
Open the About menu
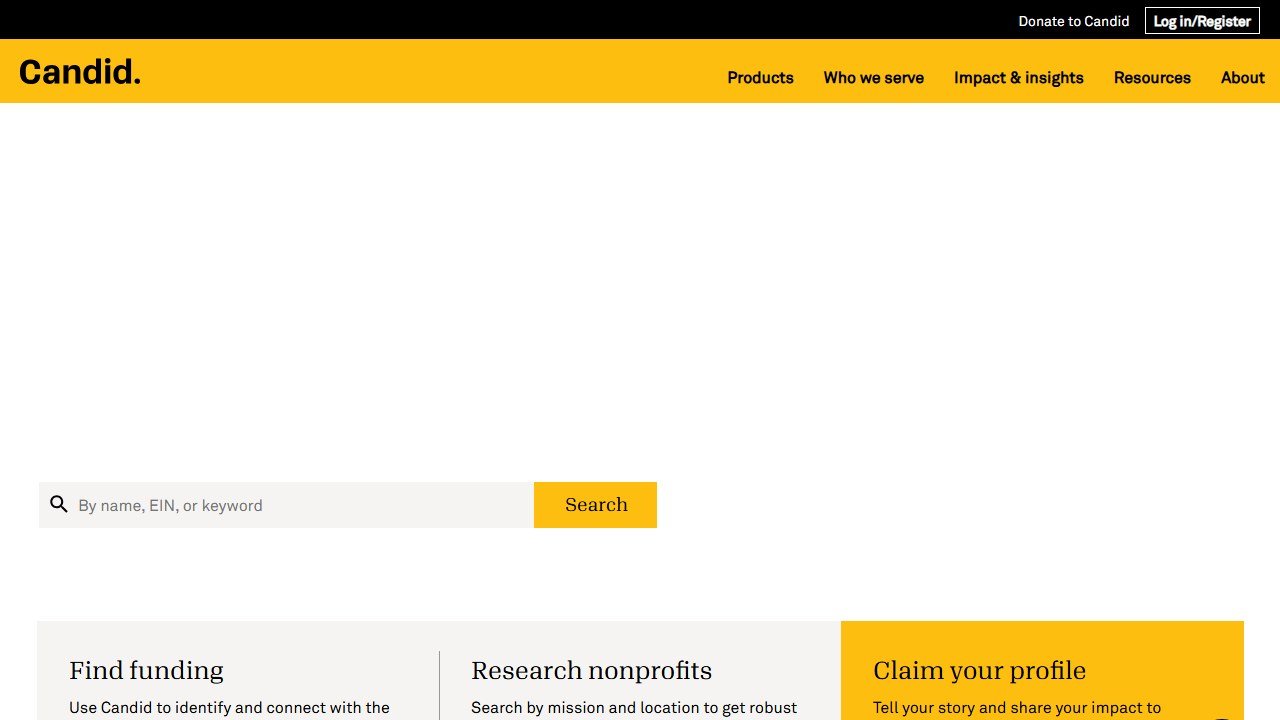[x=1242, y=78]
